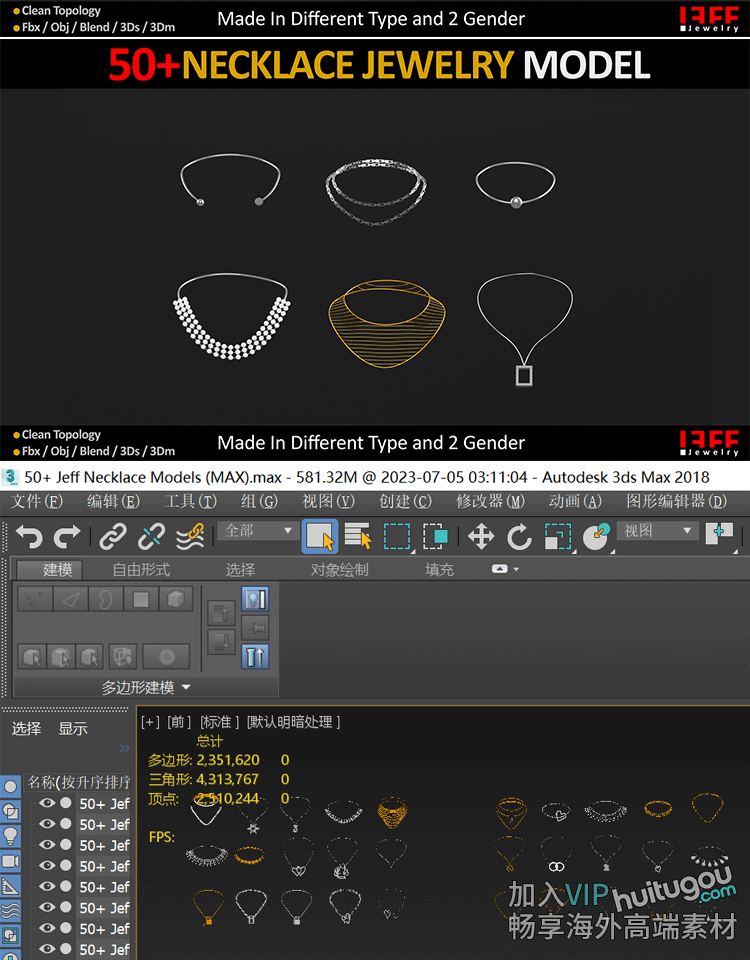Open the ribbon minimize options dropdown arrow
The width and height of the screenshot is (750, 960).
(516, 569)
